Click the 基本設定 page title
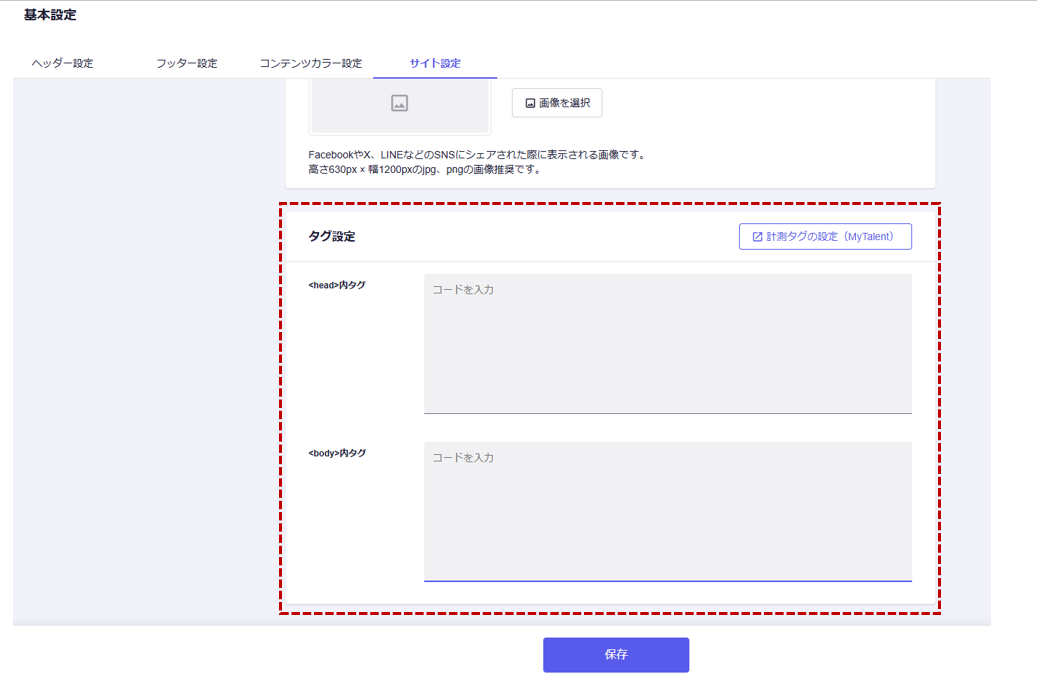 [x=50, y=15]
